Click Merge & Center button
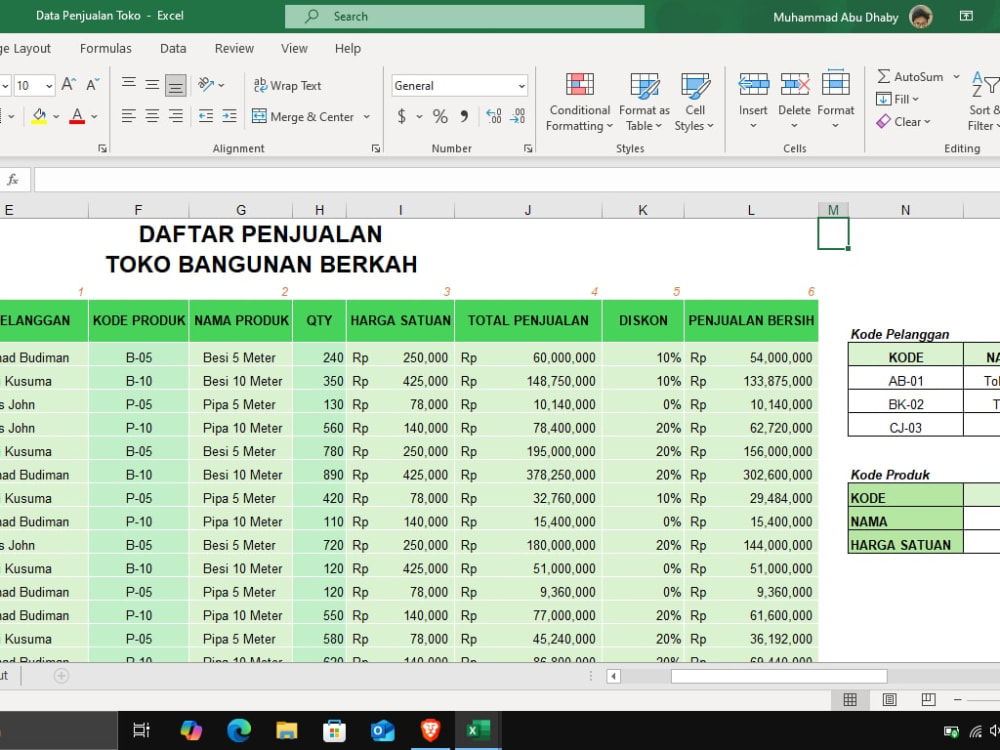This screenshot has width=1000, height=750. tap(303, 117)
